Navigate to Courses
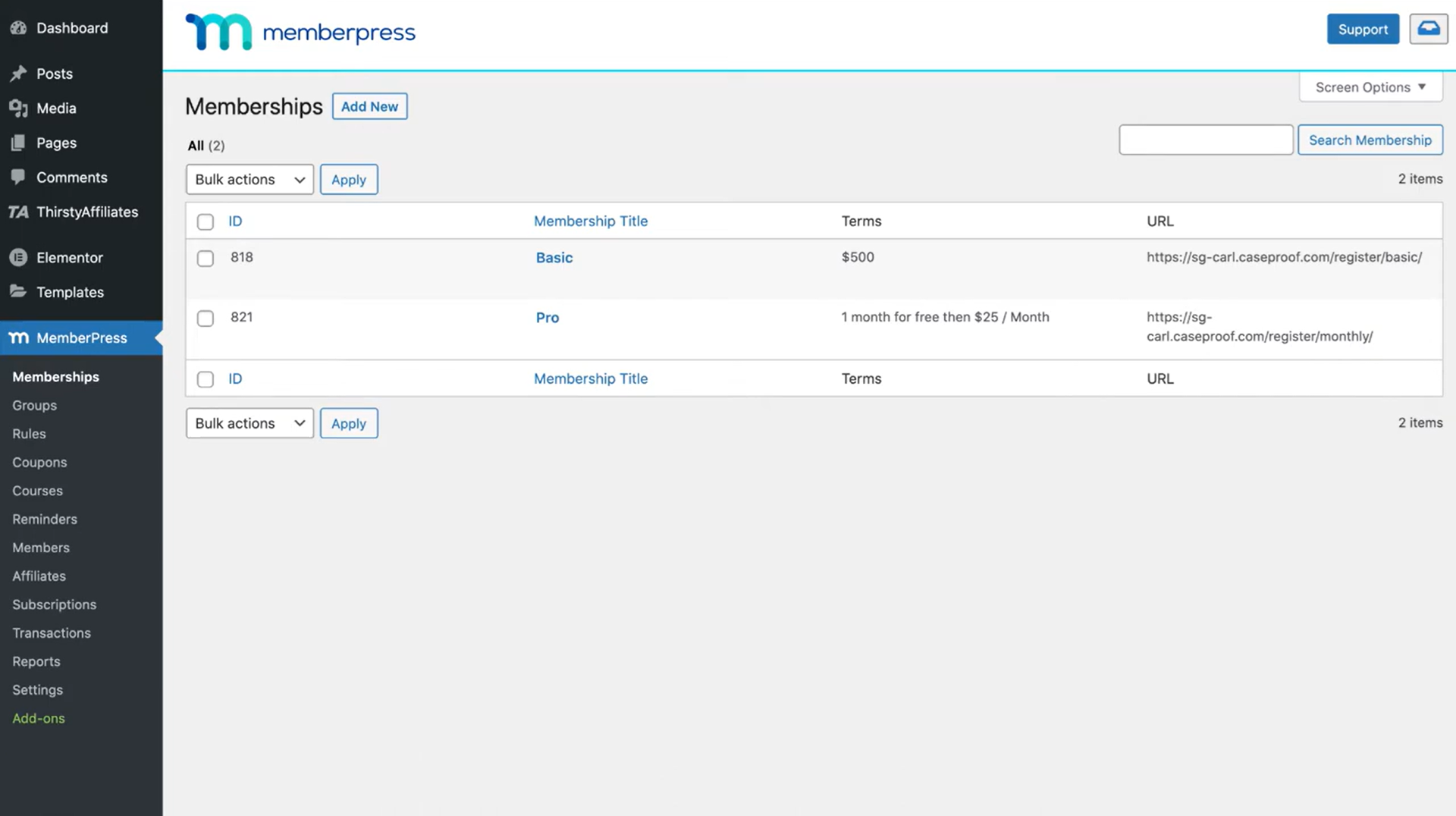The image size is (1456, 816). tap(37, 491)
